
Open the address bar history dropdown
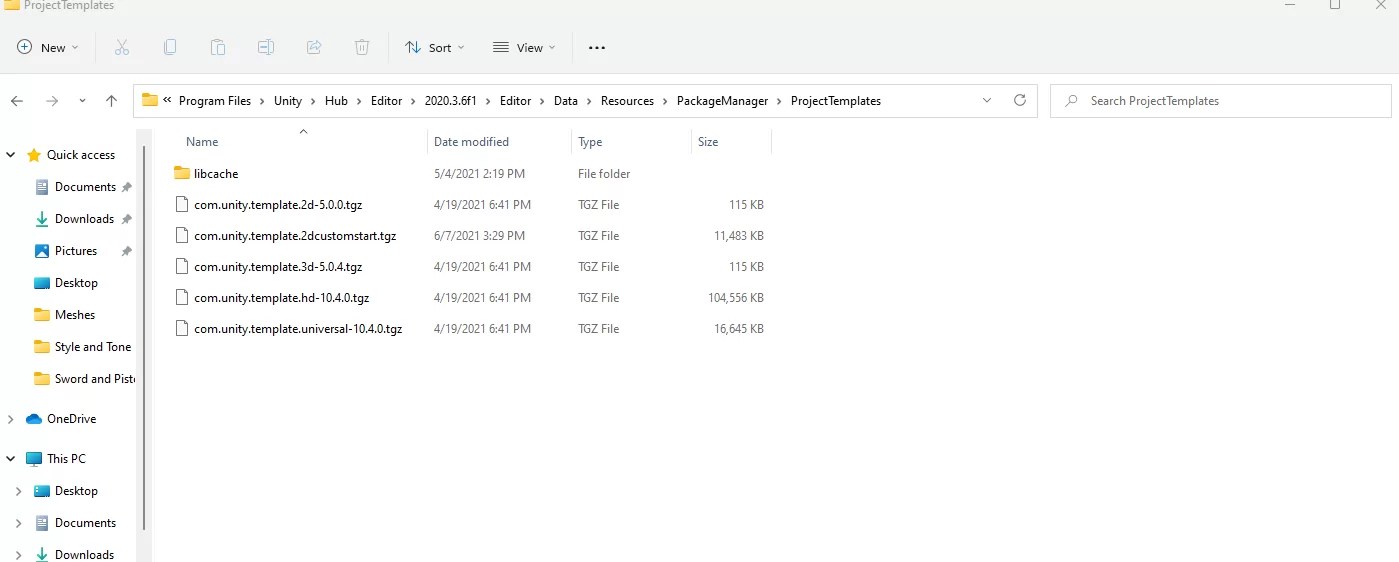(987, 100)
